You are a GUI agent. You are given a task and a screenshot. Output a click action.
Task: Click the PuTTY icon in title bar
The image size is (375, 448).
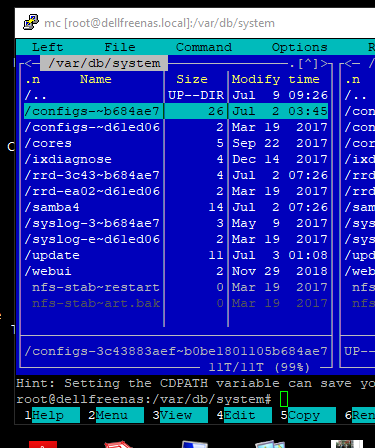click(31, 23)
